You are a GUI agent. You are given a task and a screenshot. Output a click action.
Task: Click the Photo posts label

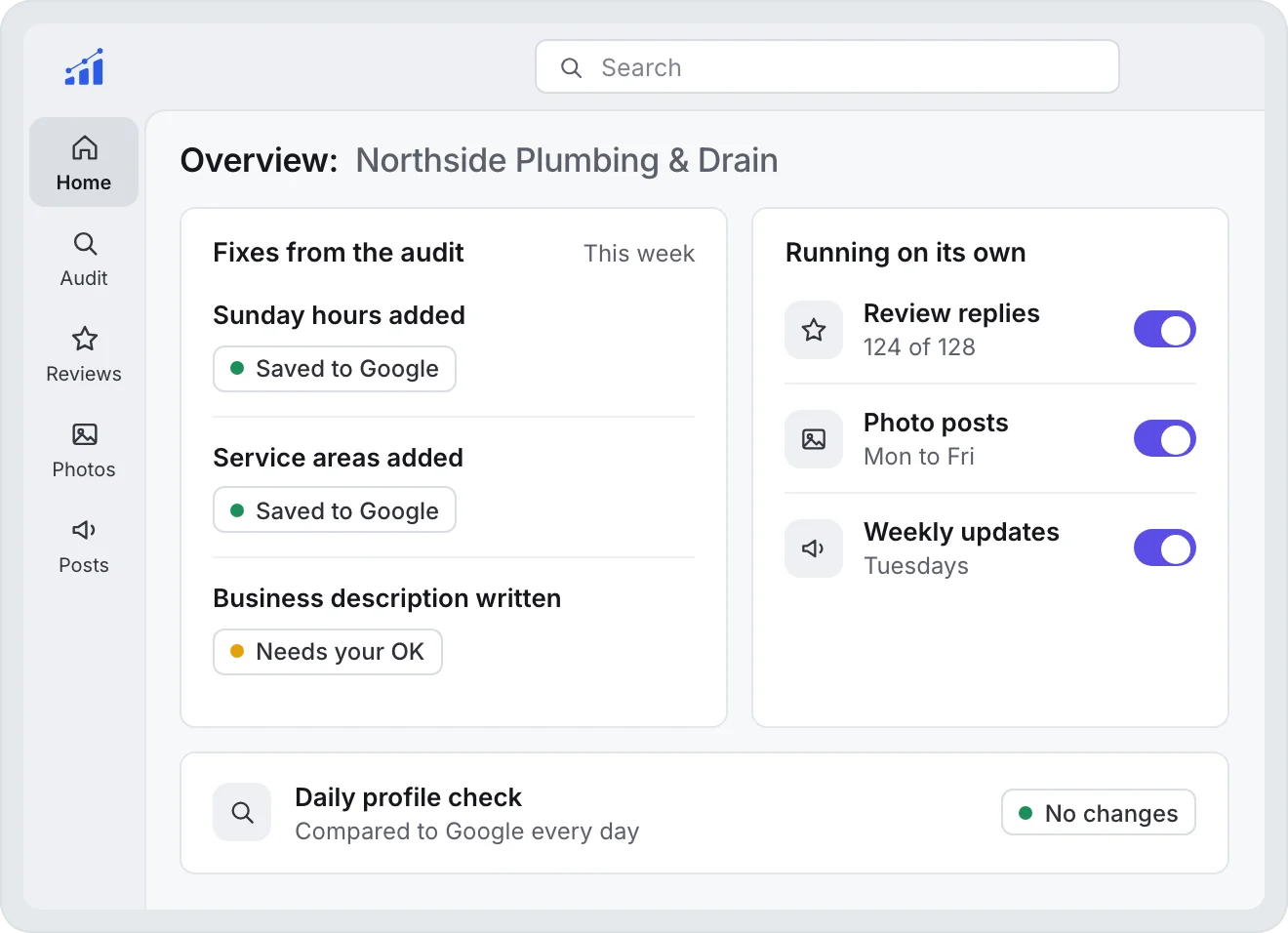[x=936, y=423]
